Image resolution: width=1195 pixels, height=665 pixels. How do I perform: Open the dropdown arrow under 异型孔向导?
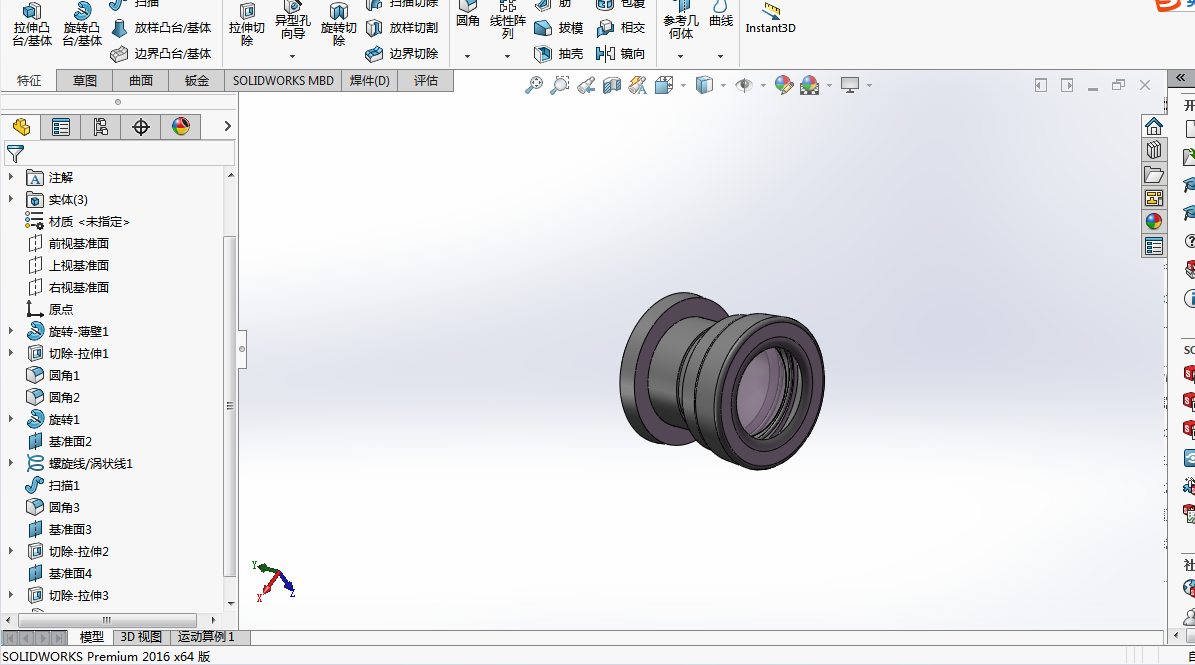[x=292, y=56]
